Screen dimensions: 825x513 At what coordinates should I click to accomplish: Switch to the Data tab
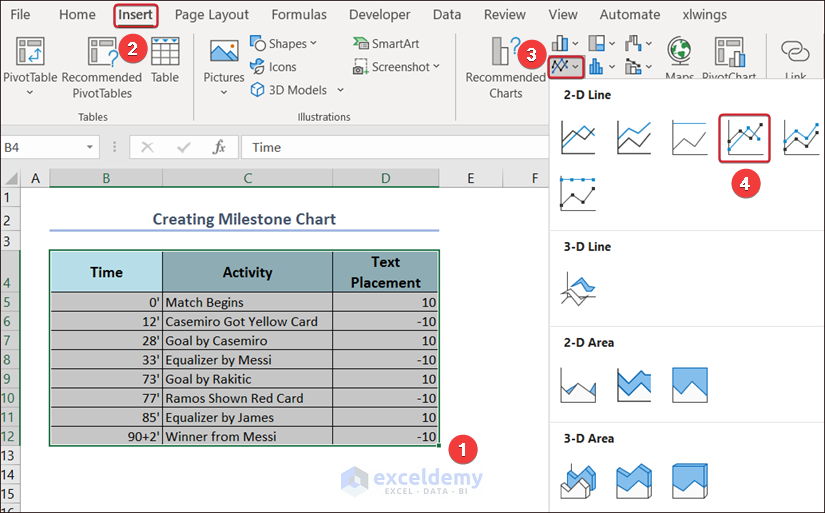[447, 15]
